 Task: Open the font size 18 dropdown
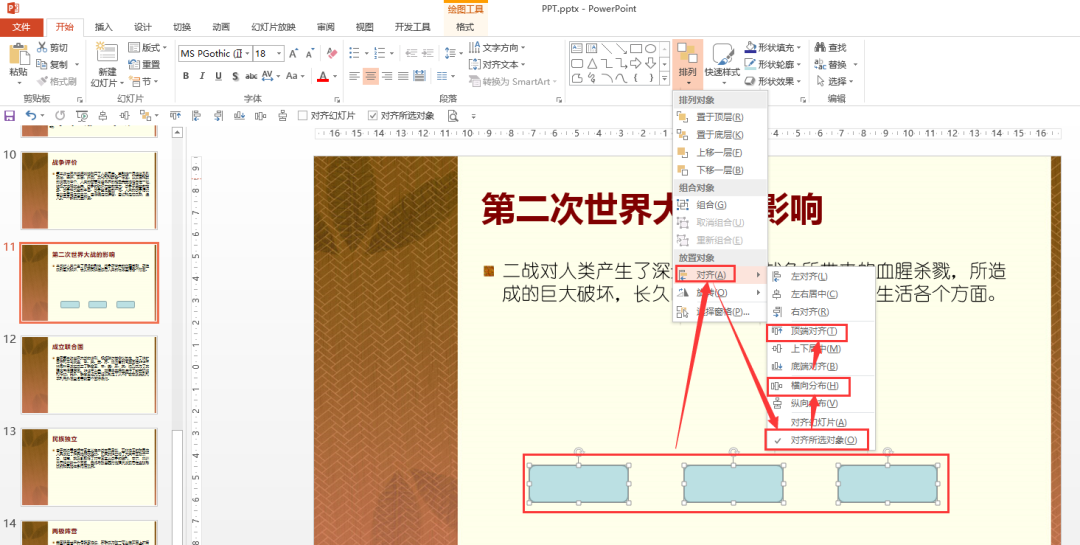[x=279, y=54]
